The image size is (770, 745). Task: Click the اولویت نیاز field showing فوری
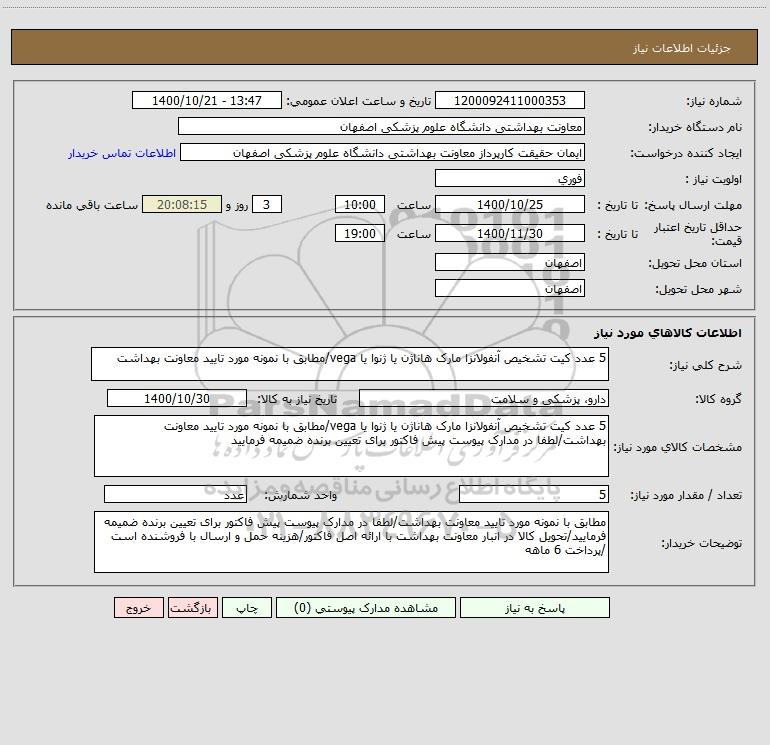click(x=510, y=178)
